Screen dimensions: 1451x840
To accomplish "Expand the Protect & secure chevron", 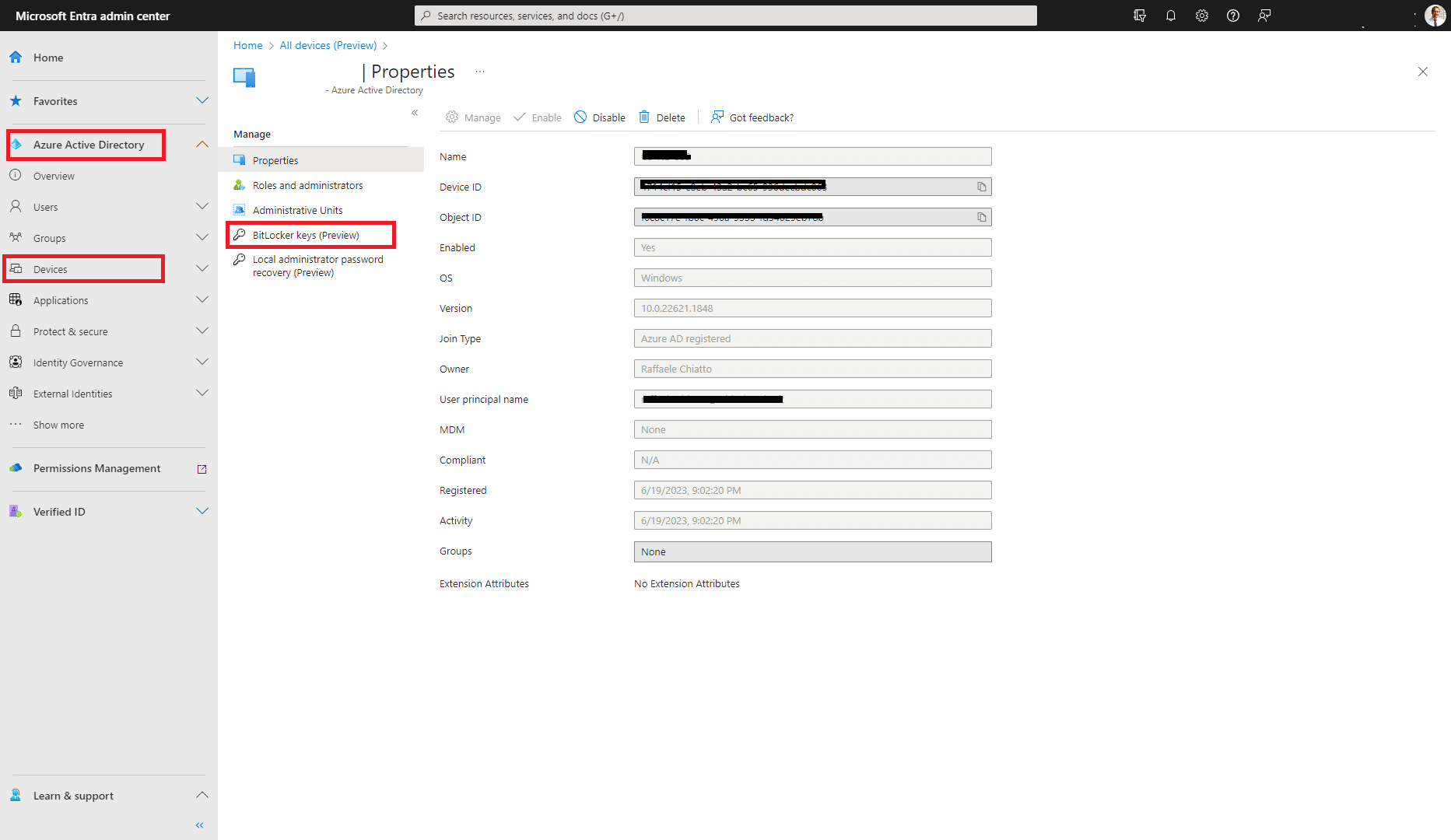I will [x=202, y=331].
